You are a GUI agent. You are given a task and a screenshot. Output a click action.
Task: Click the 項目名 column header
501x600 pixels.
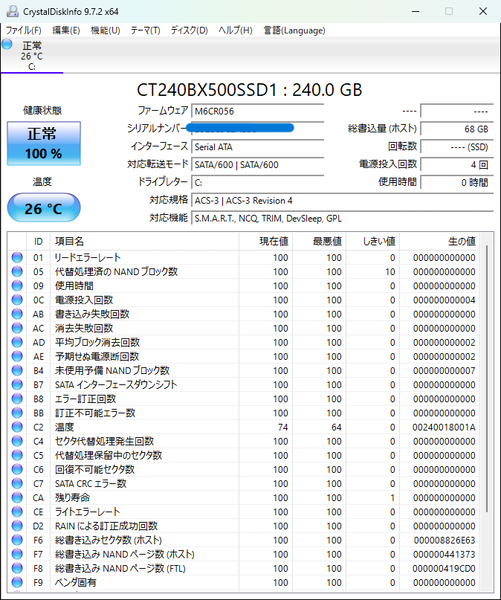tap(145, 241)
